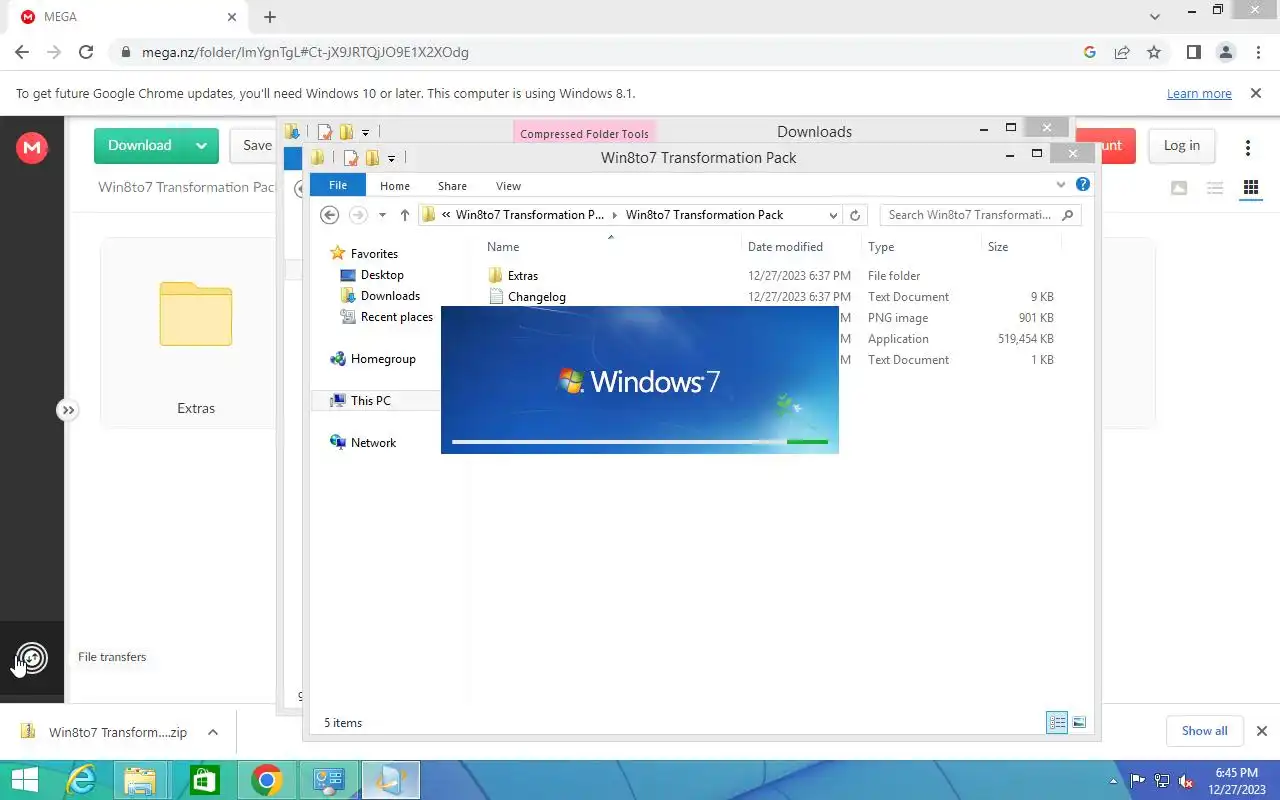
Task: Expand the Explorer ribbon chevron
Action: point(1061,185)
